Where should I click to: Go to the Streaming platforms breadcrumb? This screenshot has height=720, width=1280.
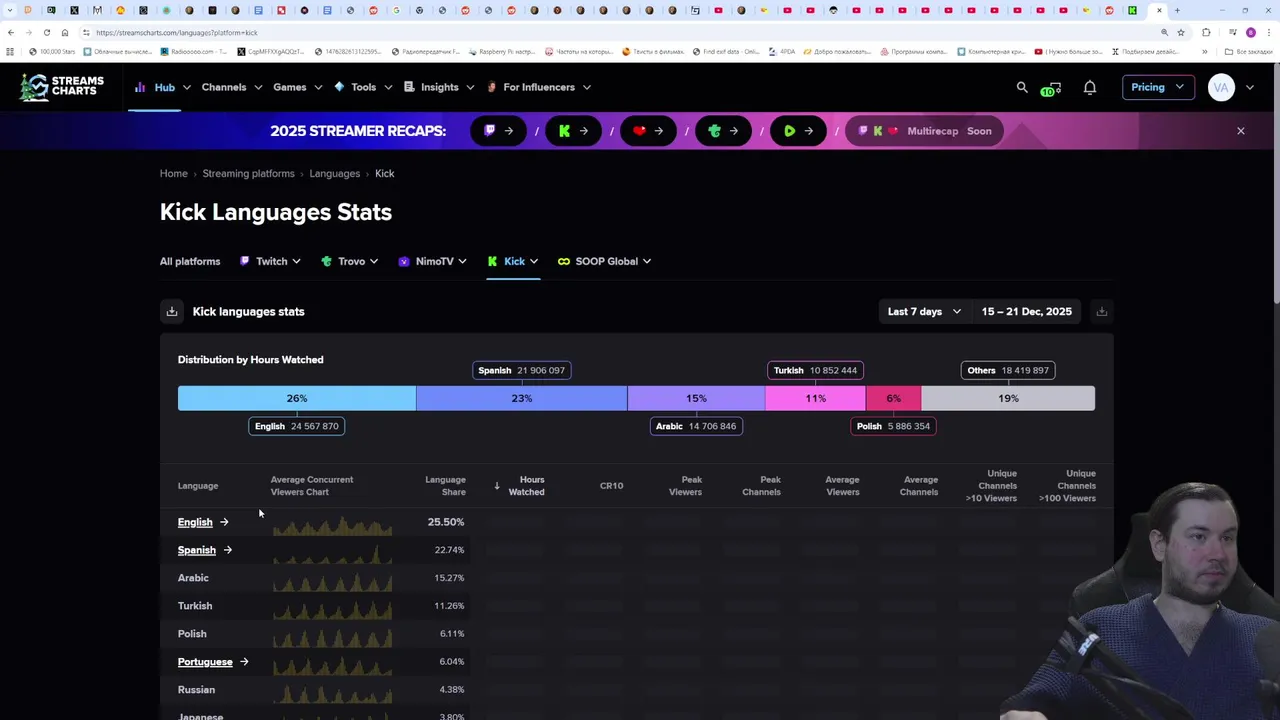point(248,174)
